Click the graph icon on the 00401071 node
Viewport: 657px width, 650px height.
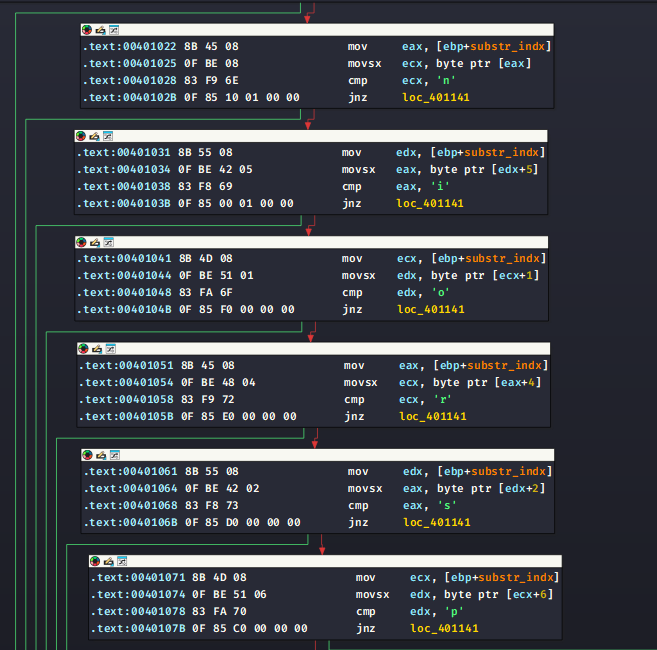[x=121, y=561]
